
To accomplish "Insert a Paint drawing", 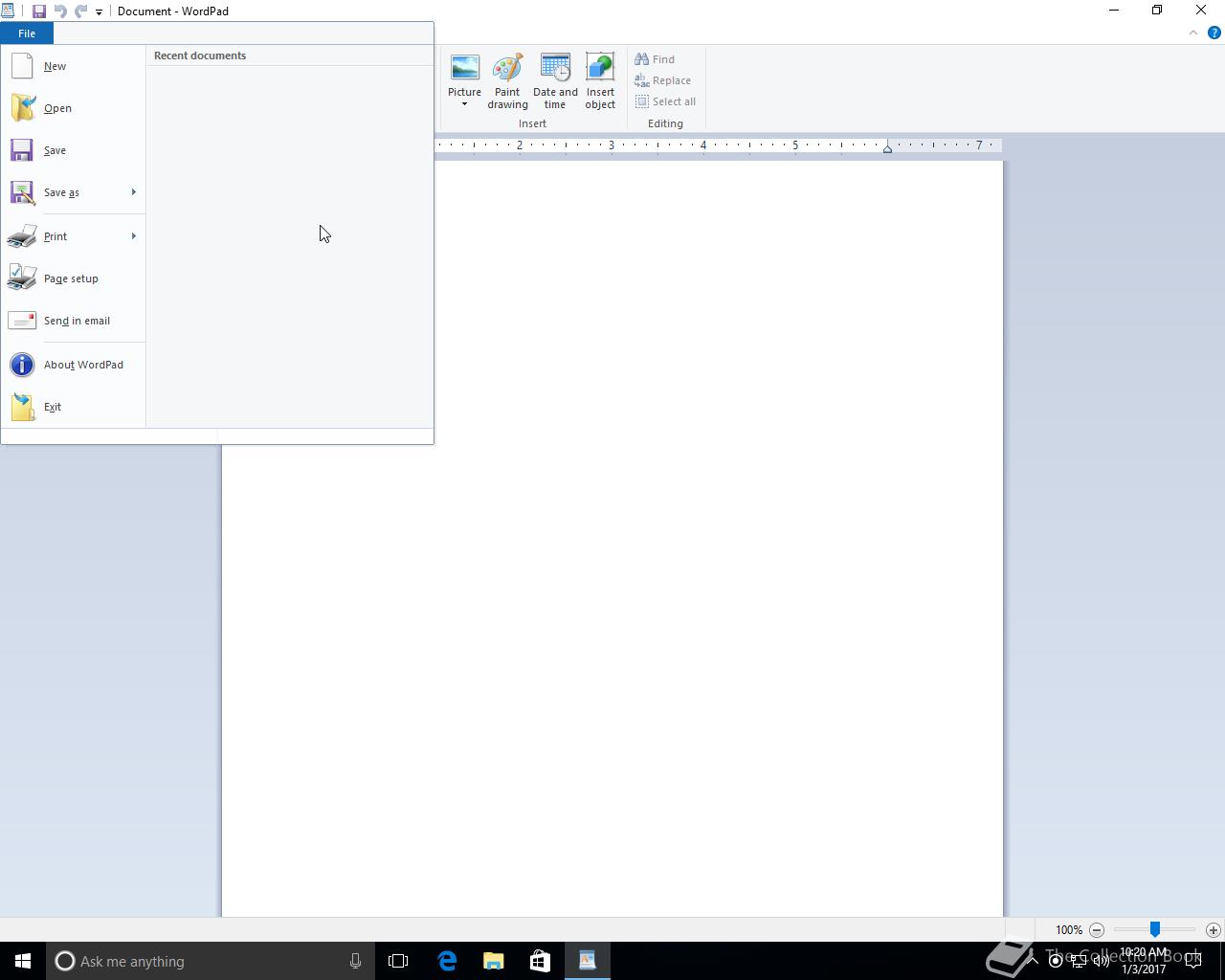I will pos(507,81).
